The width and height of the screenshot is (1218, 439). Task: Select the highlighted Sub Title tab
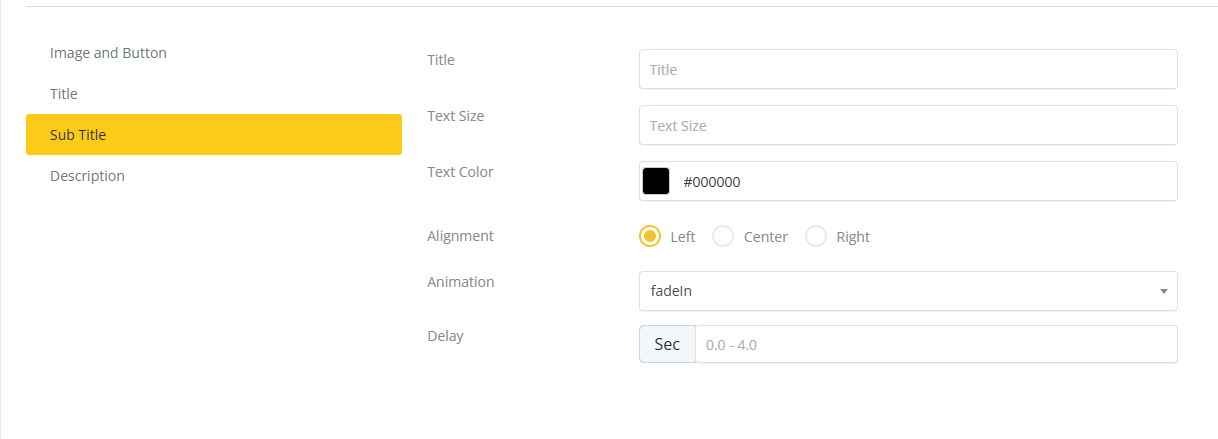pyautogui.click(x=213, y=135)
